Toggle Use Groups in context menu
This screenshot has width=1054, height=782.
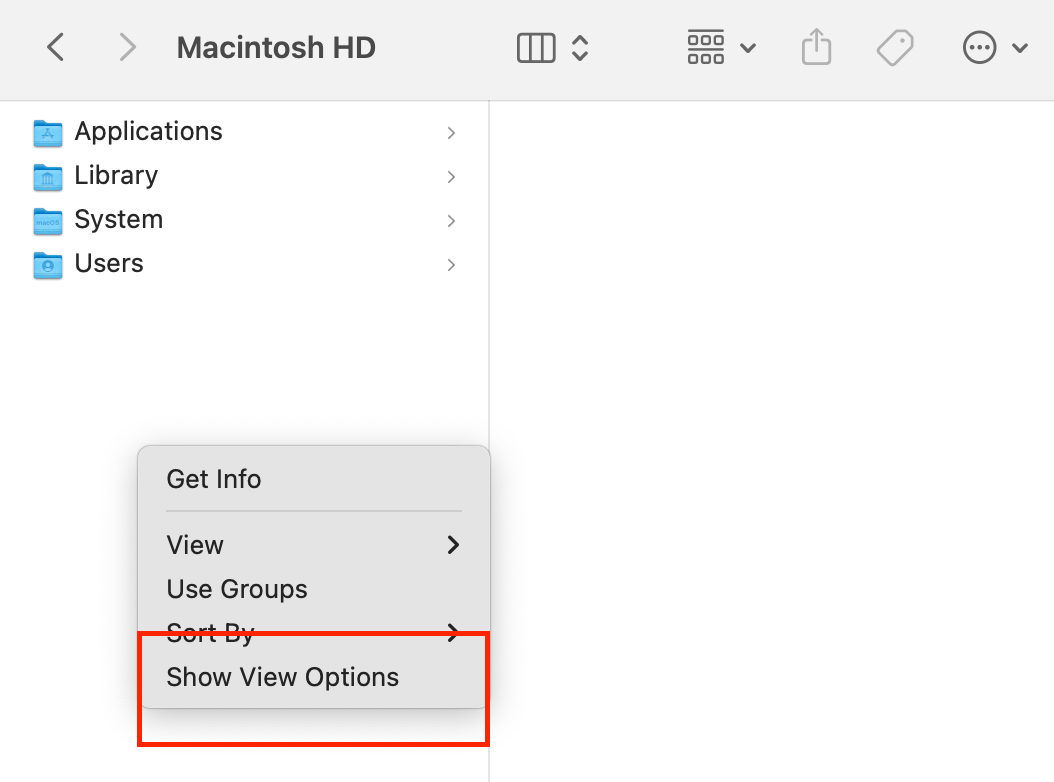pyautogui.click(x=237, y=589)
